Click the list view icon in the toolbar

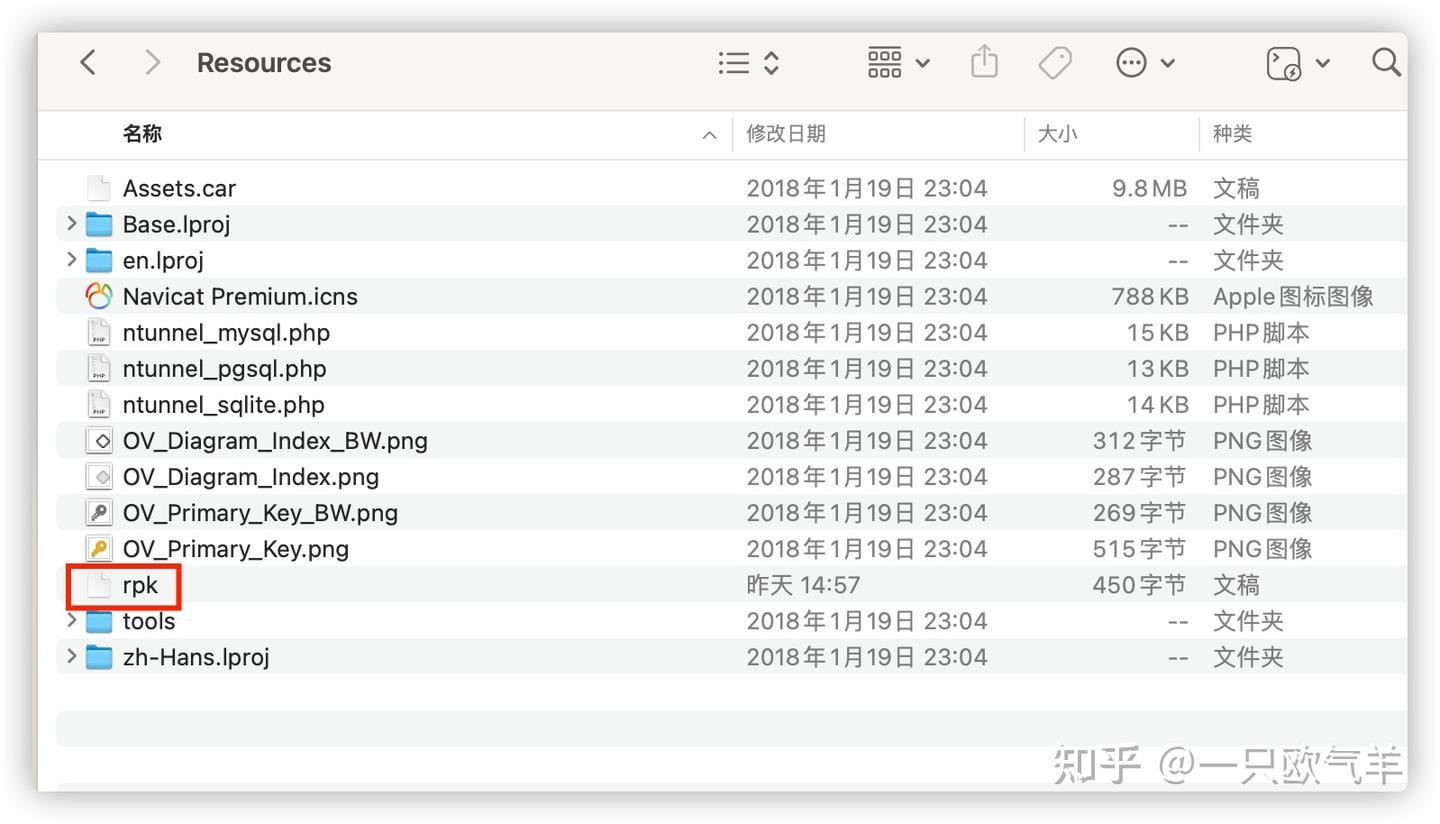(x=733, y=62)
